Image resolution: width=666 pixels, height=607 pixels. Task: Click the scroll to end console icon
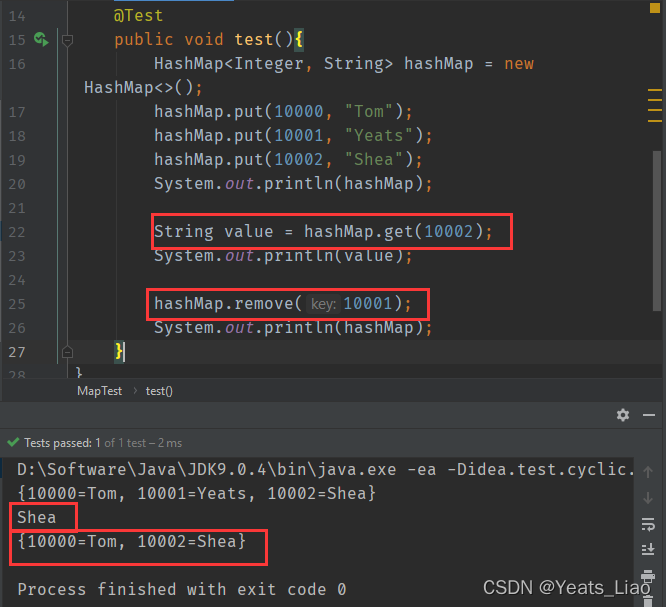[x=648, y=550]
